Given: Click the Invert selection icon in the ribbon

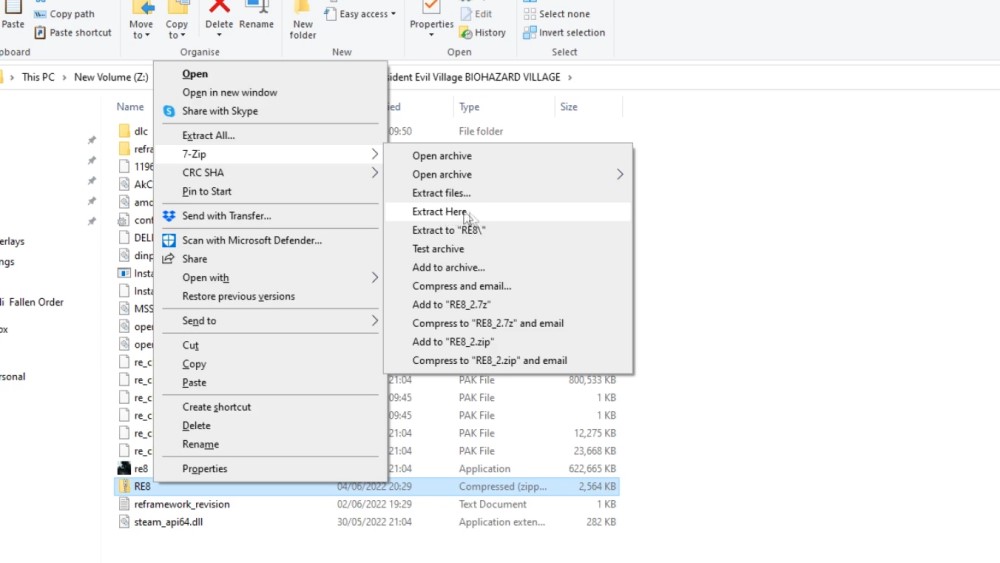Looking at the screenshot, I should [529, 32].
